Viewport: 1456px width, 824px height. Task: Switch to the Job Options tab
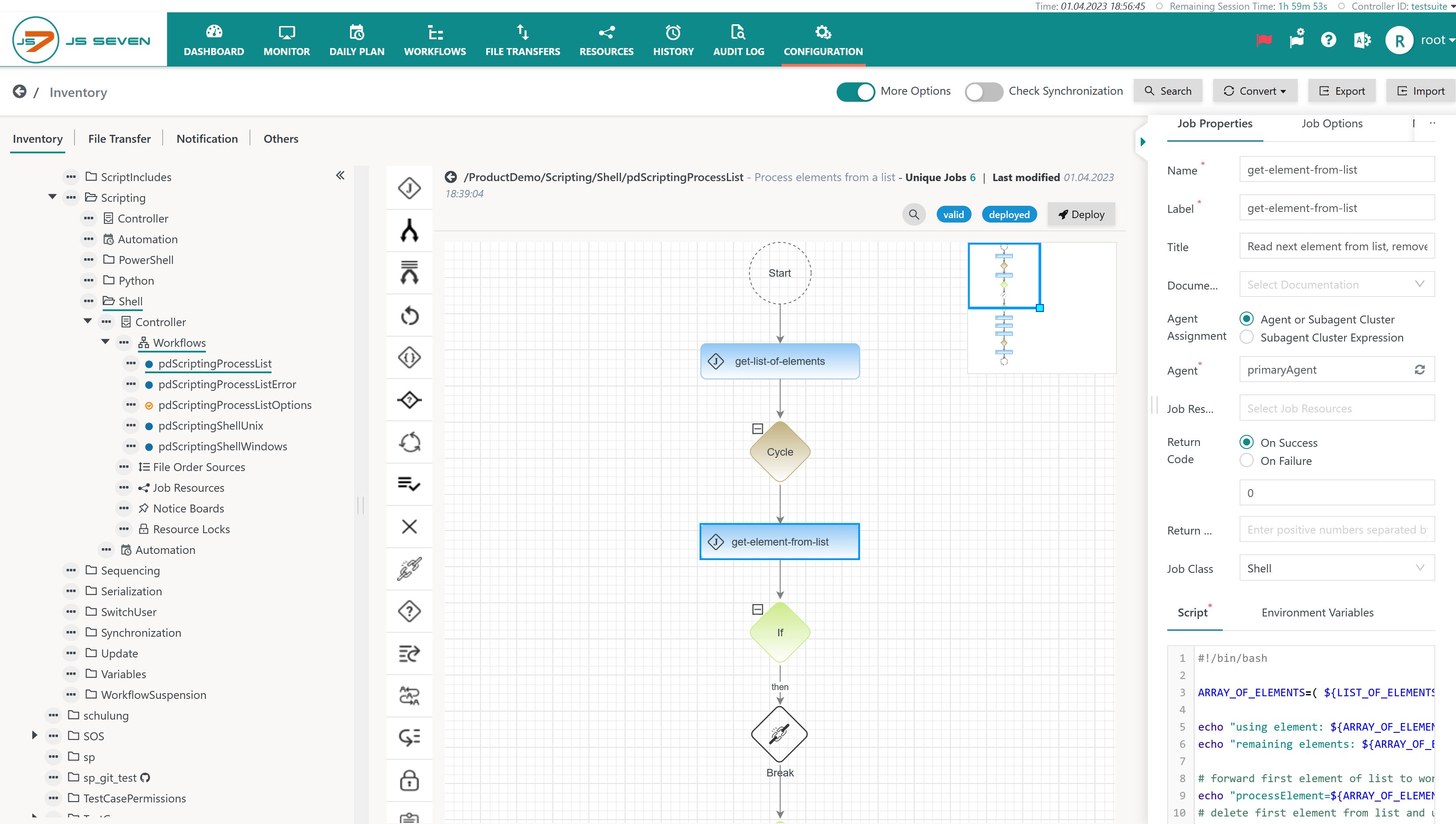coord(1331,123)
